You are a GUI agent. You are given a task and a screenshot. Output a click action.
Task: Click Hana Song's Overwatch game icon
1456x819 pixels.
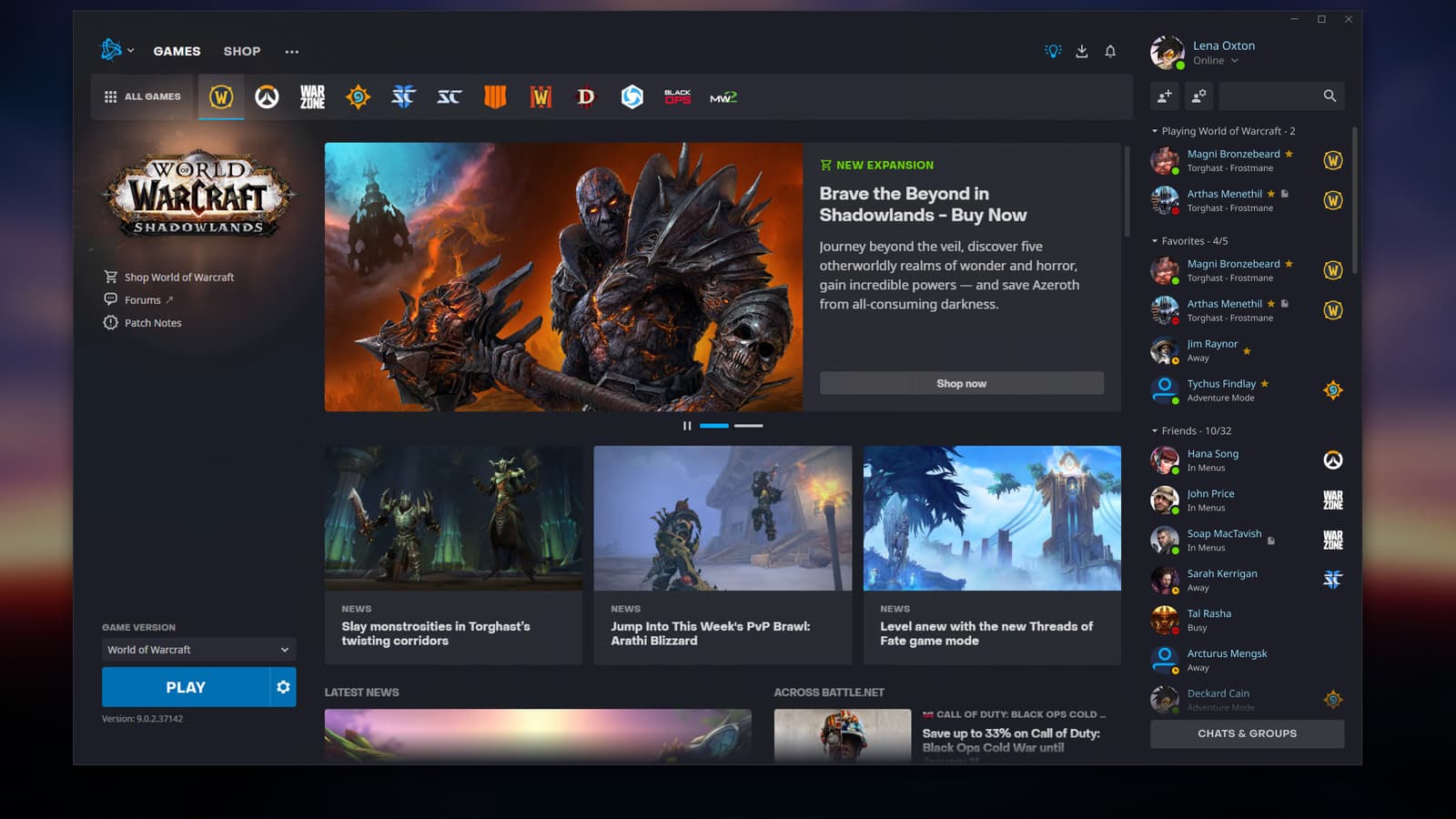[x=1333, y=460]
